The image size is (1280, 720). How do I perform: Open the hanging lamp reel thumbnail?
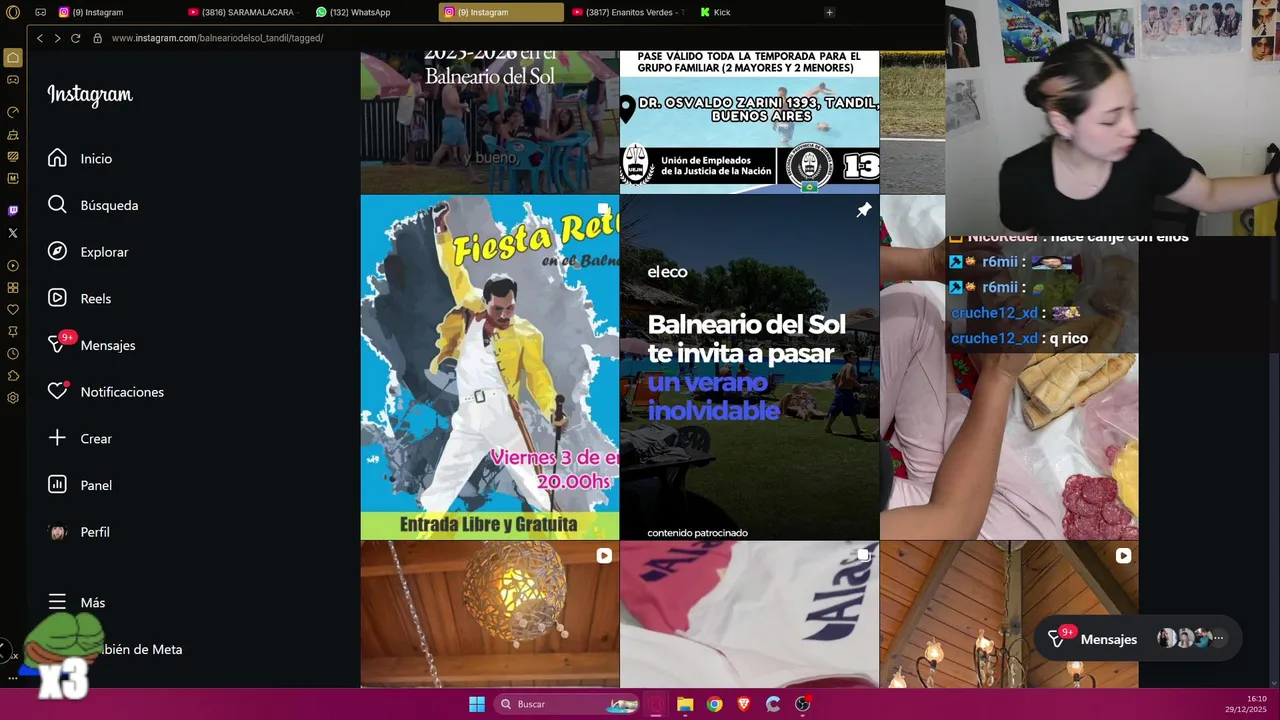[x=490, y=615]
